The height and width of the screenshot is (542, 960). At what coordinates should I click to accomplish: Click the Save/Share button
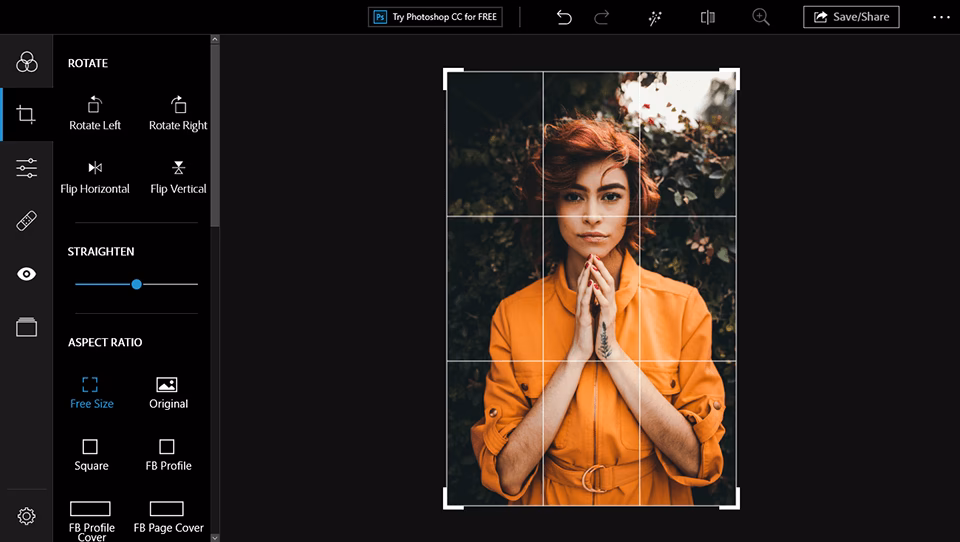click(851, 17)
